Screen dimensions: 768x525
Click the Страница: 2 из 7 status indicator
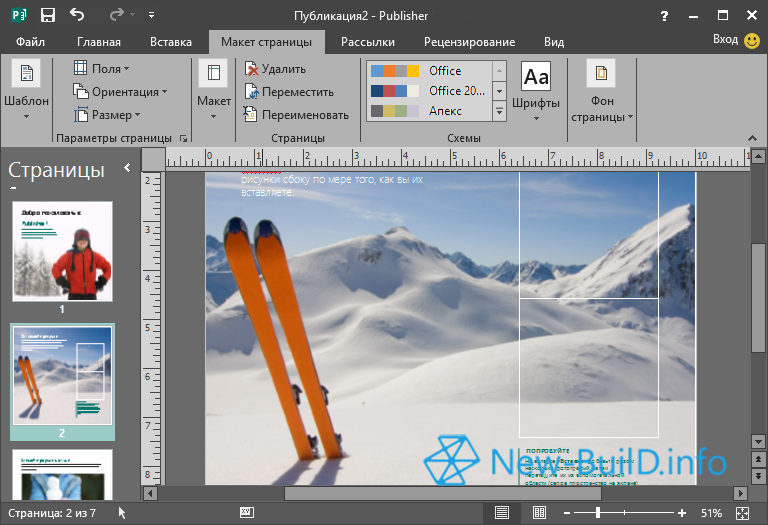tap(52, 513)
